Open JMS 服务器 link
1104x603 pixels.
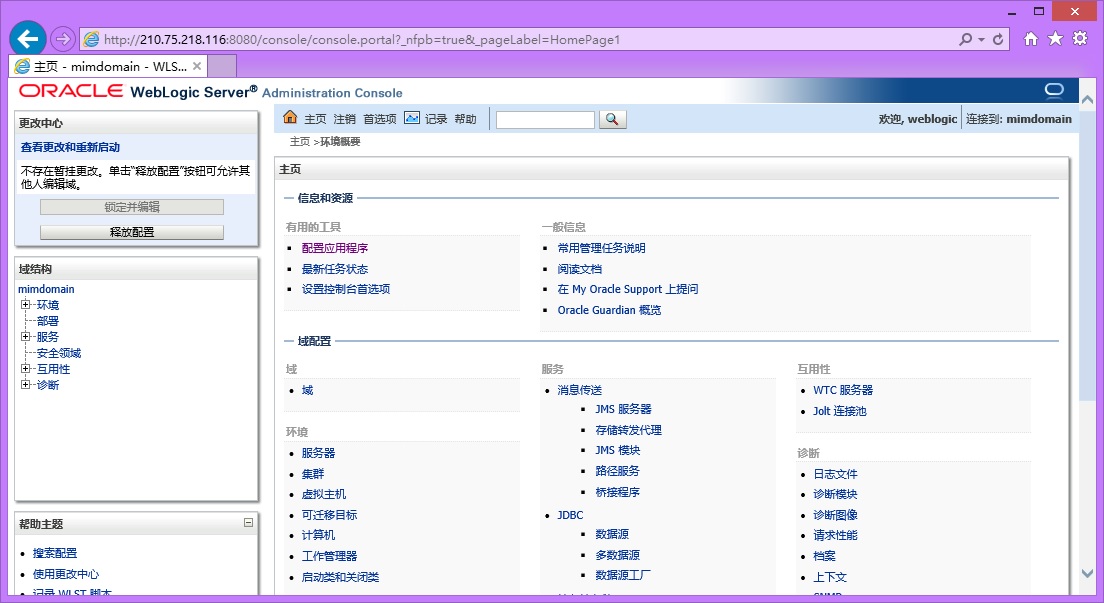point(623,409)
